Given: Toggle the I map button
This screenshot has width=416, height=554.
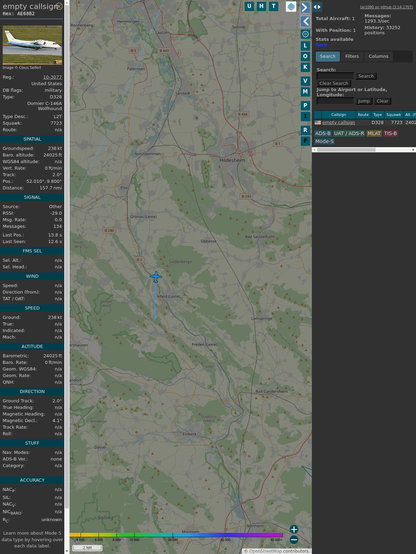Looking at the screenshot, I should pos(305,116).
